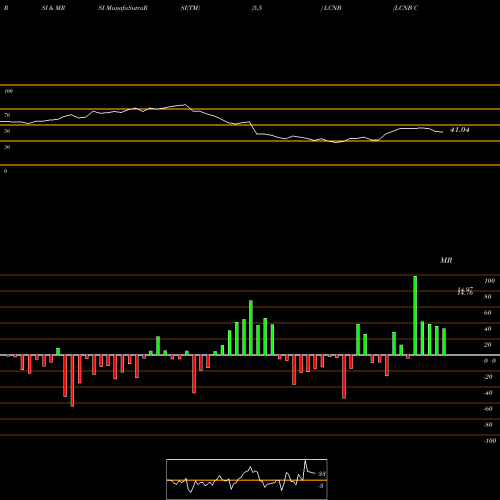Click the RSI axis label 30
The height and width of the screenshot is (500, 500).
(x=7, y=147)
